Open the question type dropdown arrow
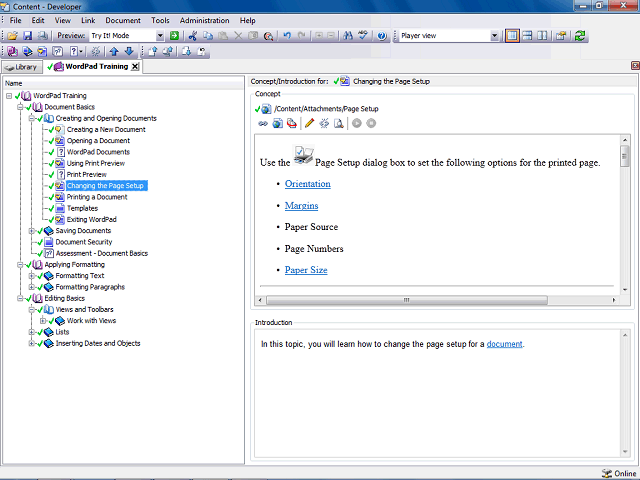The image size is (640, 480). pos(81,51)
